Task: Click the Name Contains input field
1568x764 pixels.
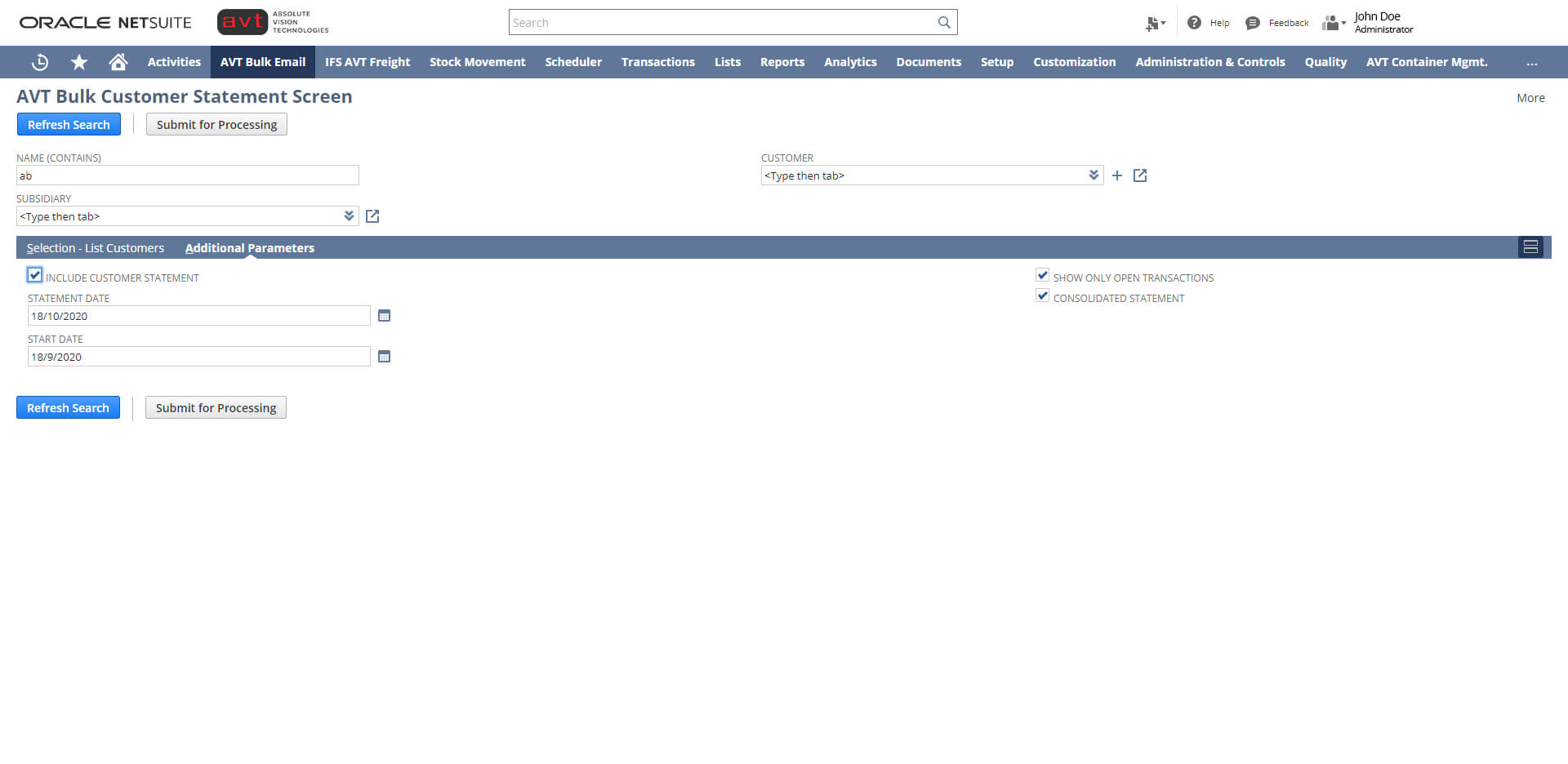Action: (187, 175)
